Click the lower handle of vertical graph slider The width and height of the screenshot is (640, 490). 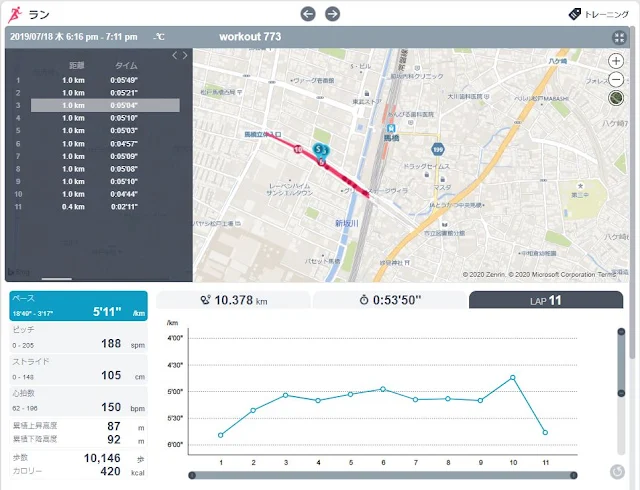[x=621, y=393]
